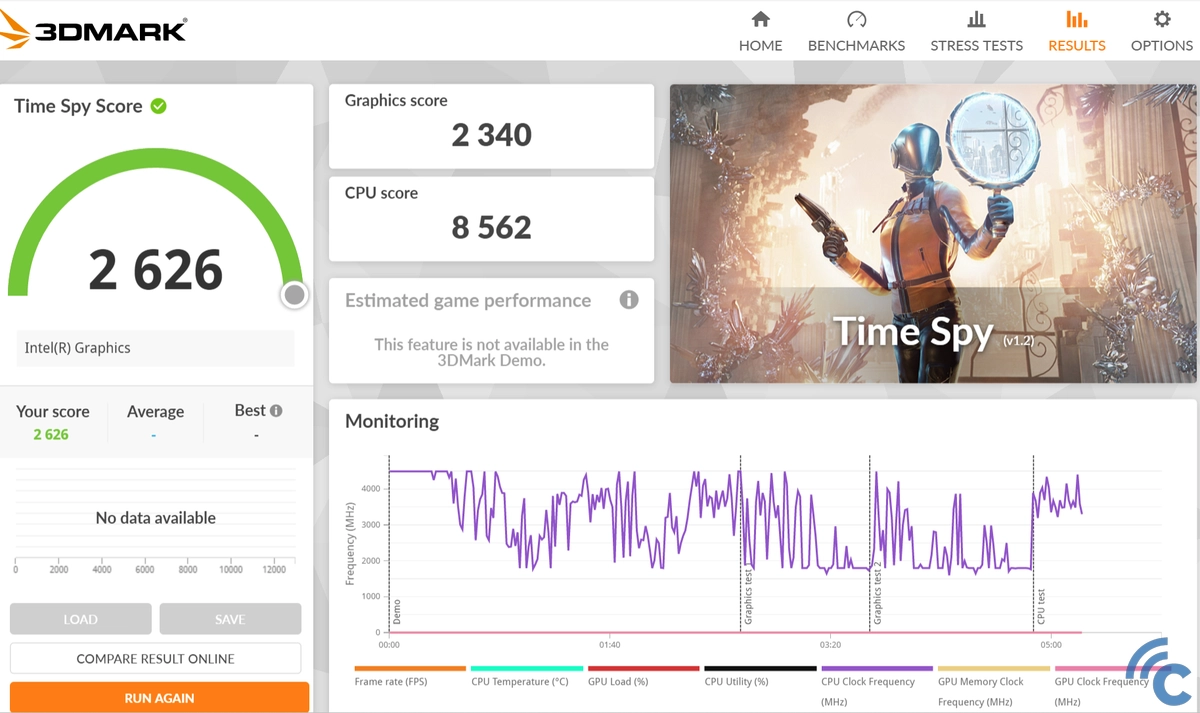Click the Home house icon

tap(760, 19)
